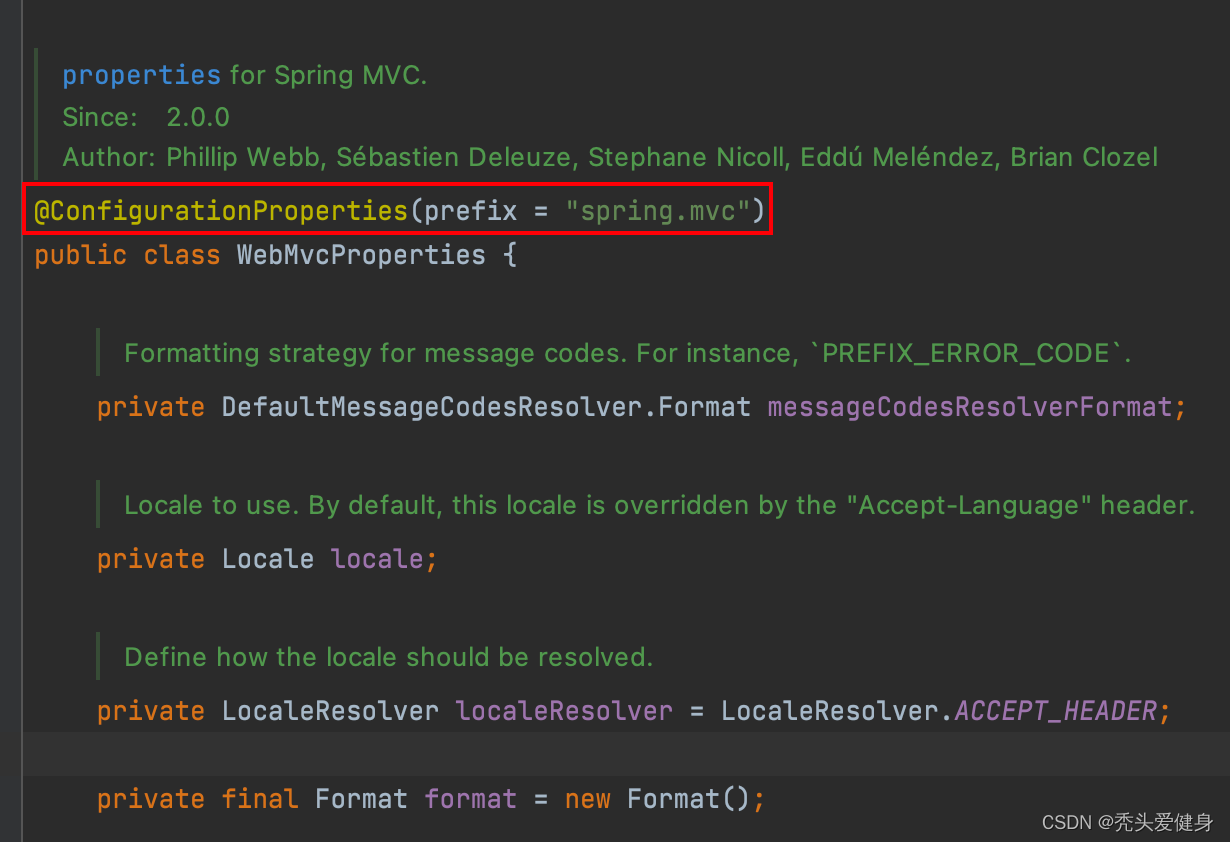Click the blue "properties" doc link
1230x842 pixels.
coord(141,75)
